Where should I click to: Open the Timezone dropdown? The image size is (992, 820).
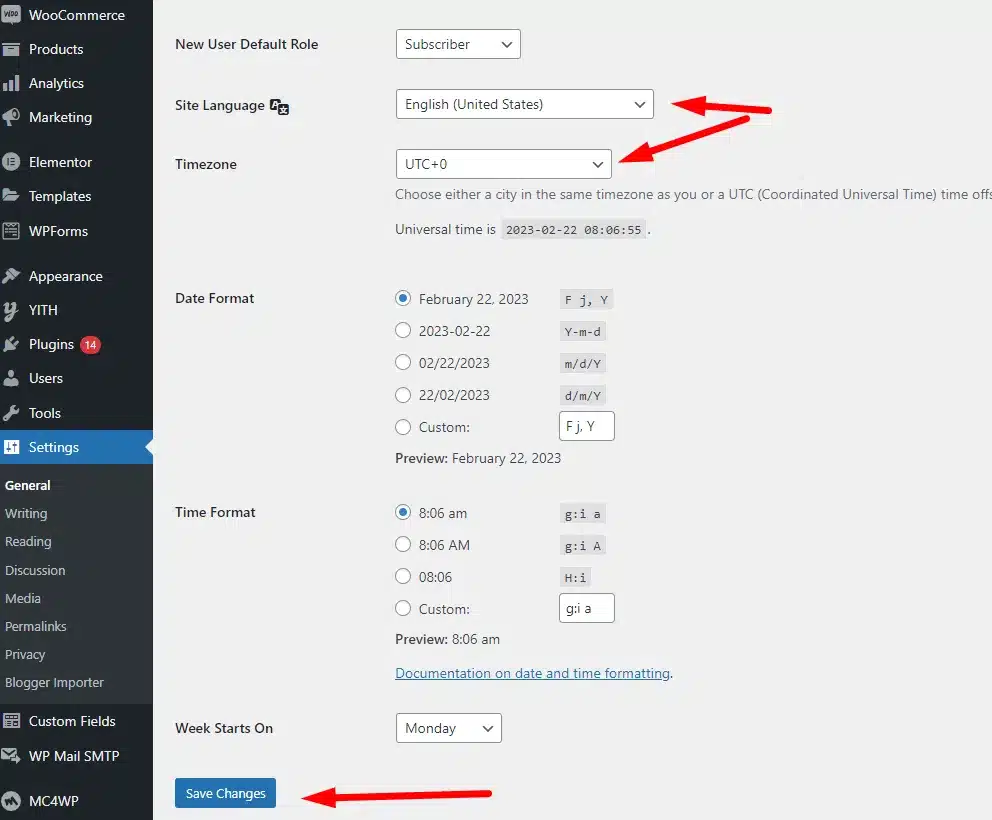tap(503, 164)
